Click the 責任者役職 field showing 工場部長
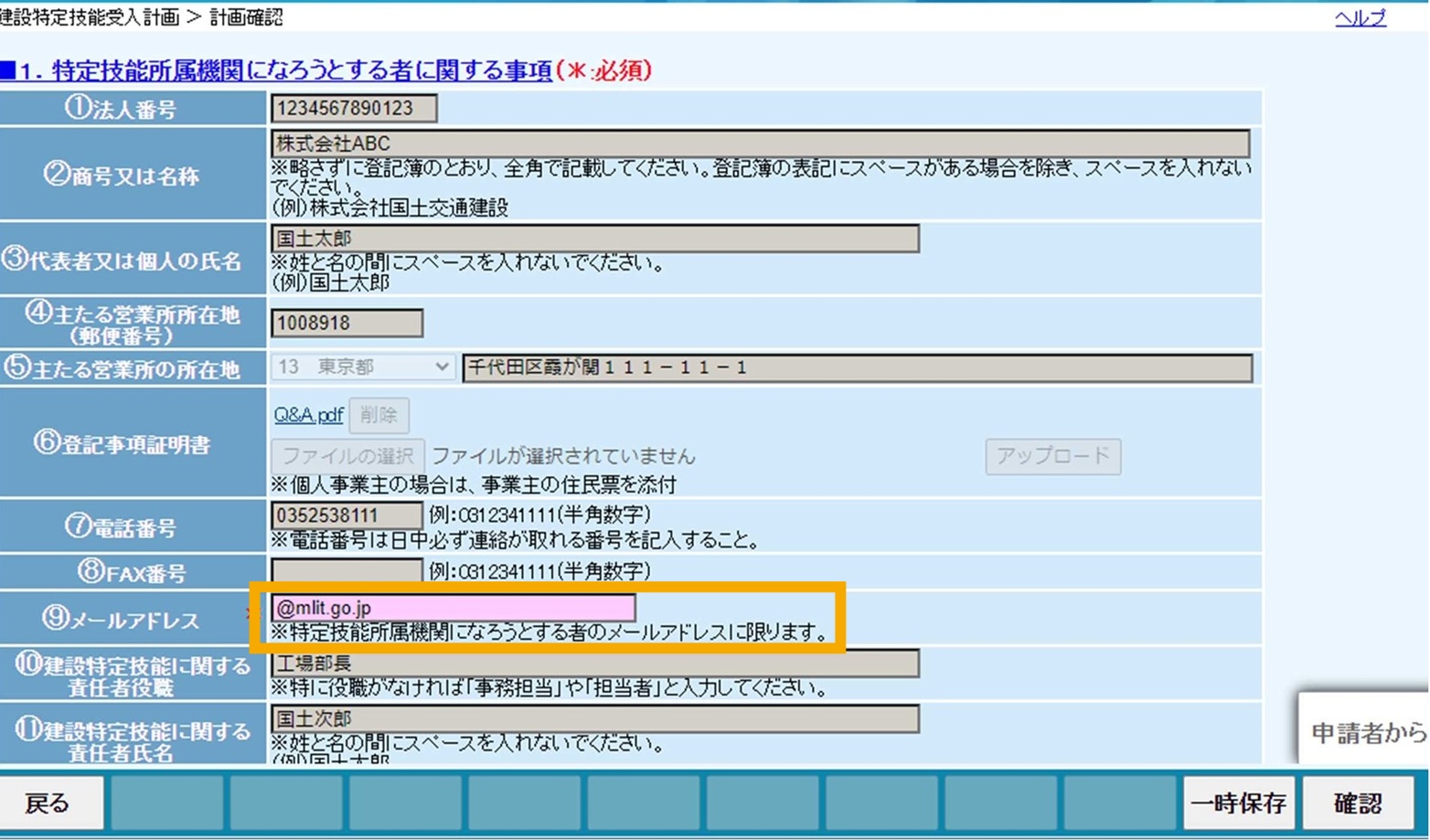 click(595, 664)
